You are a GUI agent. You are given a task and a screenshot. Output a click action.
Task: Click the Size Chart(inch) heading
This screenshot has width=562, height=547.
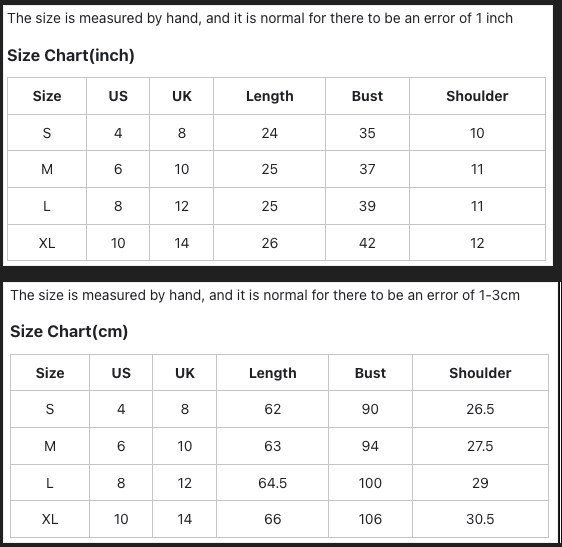(71, 56)
